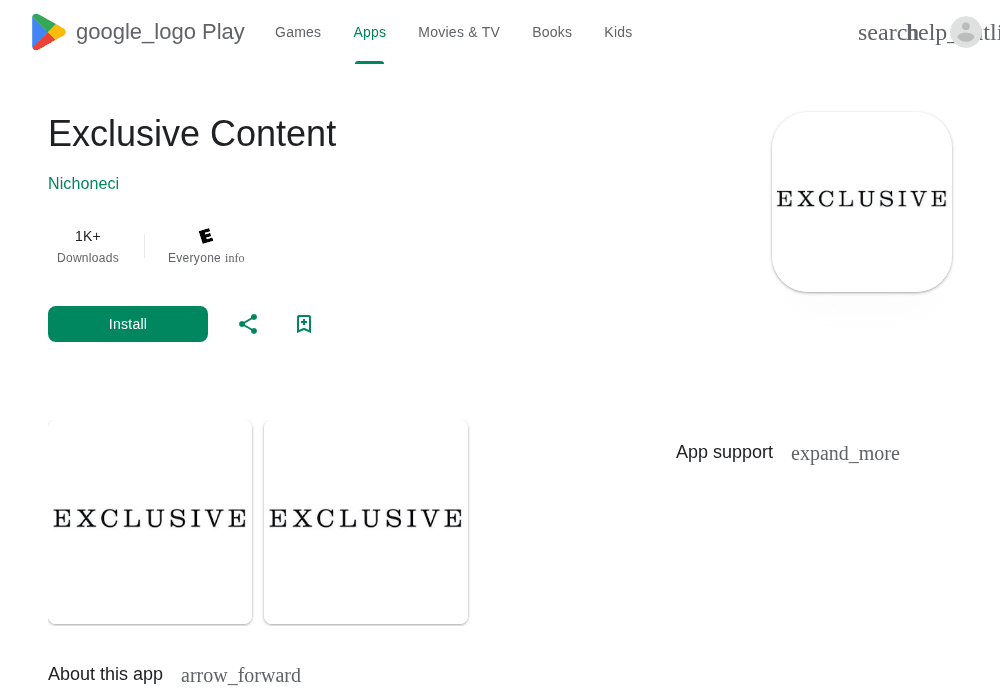Add app to wishlist bookmark icon
The image size is (1000, 700).
coord(304,324)
